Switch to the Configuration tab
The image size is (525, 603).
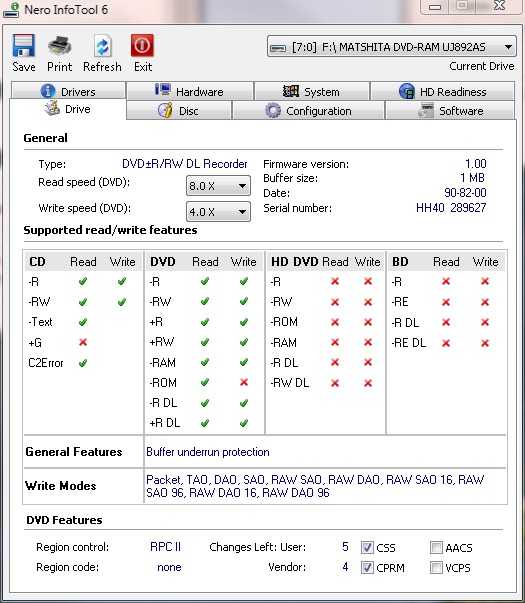[308, 111]
